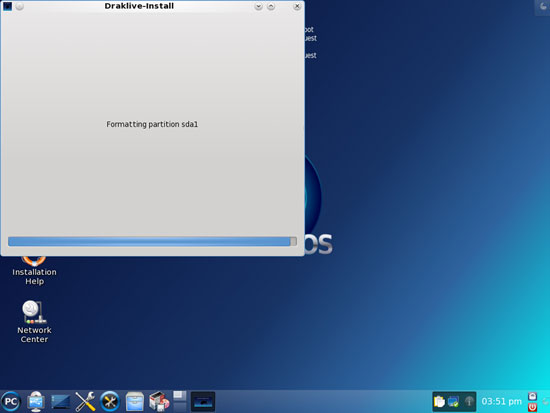Image resolution: width=550 pixels, height=413 pixels.
Task: Open the file cabinet file manager
Action: click(x=135, y=401)
